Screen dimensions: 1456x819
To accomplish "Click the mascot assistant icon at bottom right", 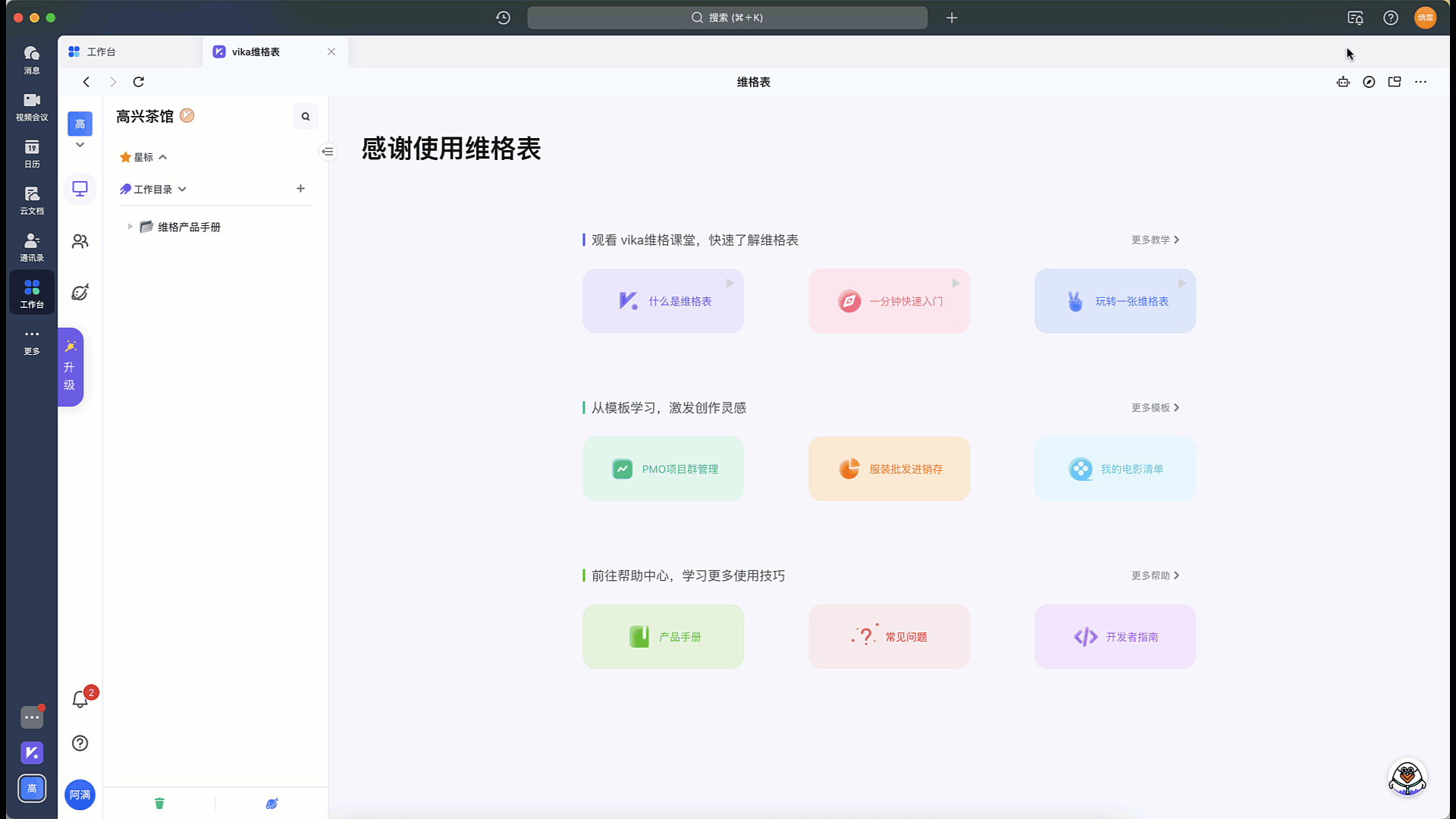I will [1407, 777].
